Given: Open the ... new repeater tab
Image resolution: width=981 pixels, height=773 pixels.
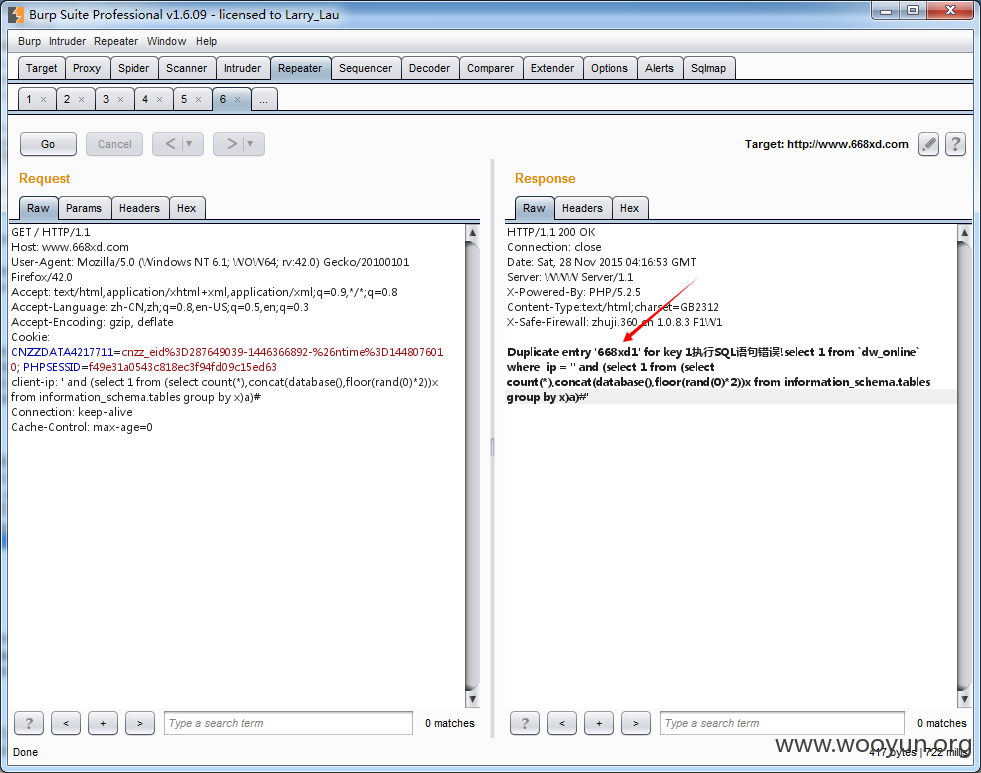Looking at the screenshot, I should click(x=264, y=99).
